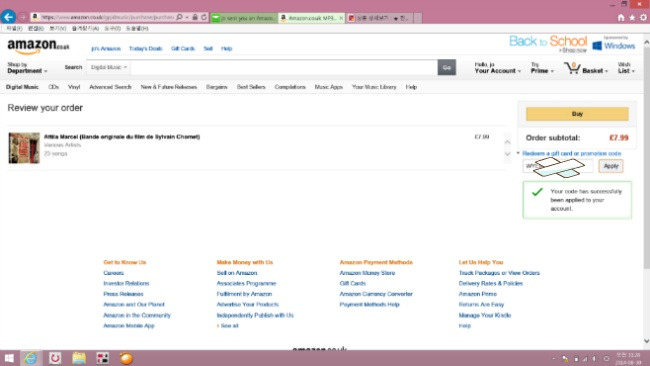Open browser Tools gear icon
Image resolution: width=650 pixels, height=366 pixels.
tap(643, 17)
